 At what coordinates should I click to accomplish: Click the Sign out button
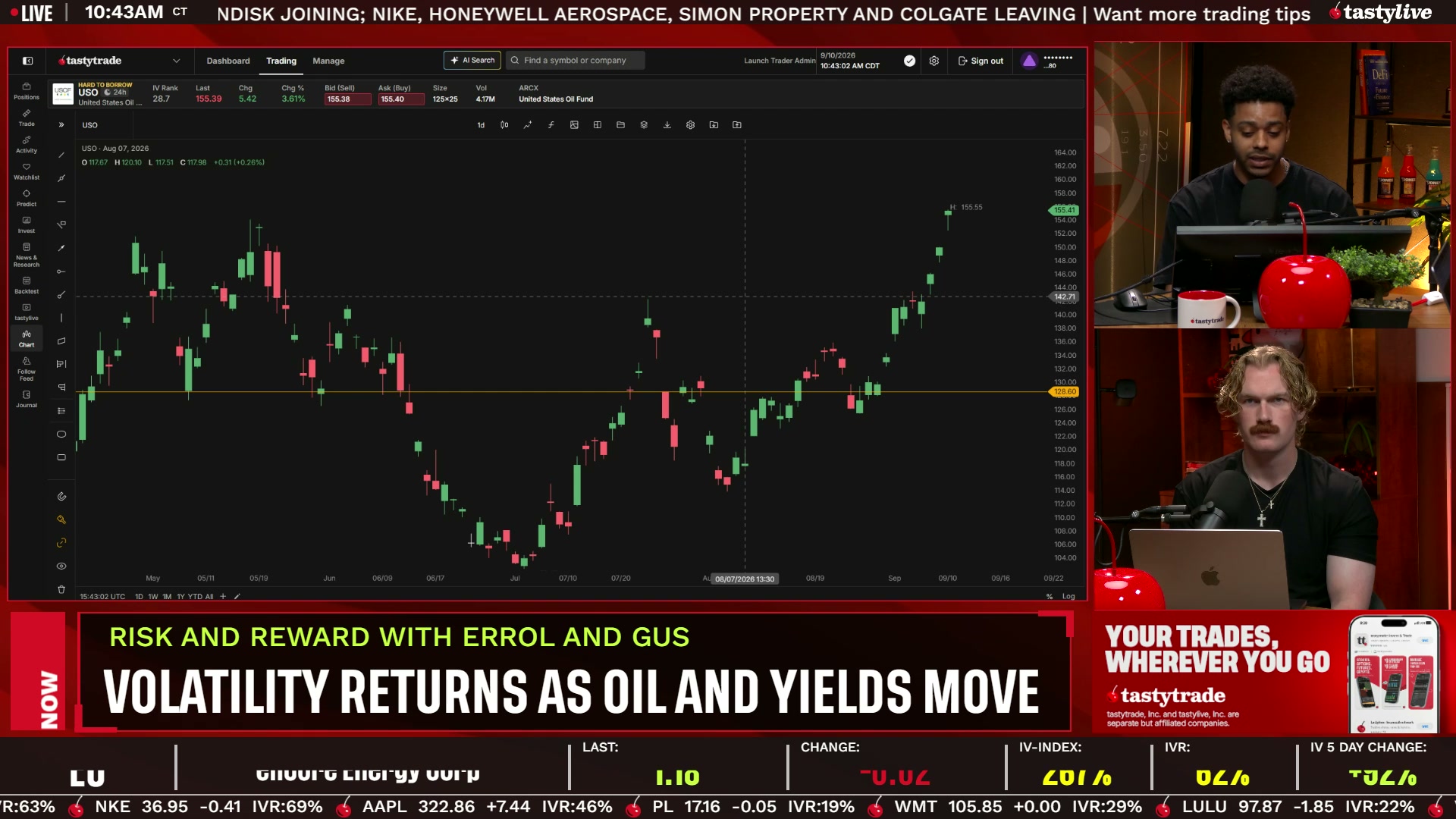tap(981, 61)
